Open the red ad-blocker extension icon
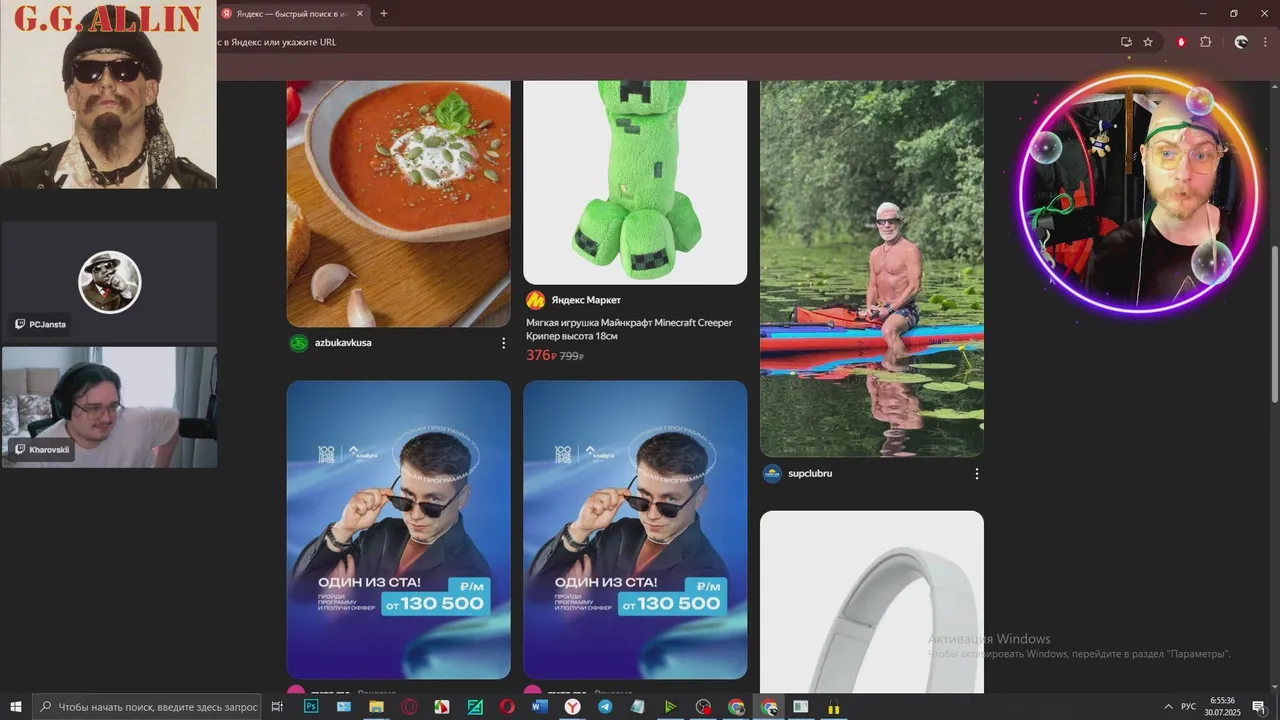This screenshot has width=1280, height=720. [1182, 42]
